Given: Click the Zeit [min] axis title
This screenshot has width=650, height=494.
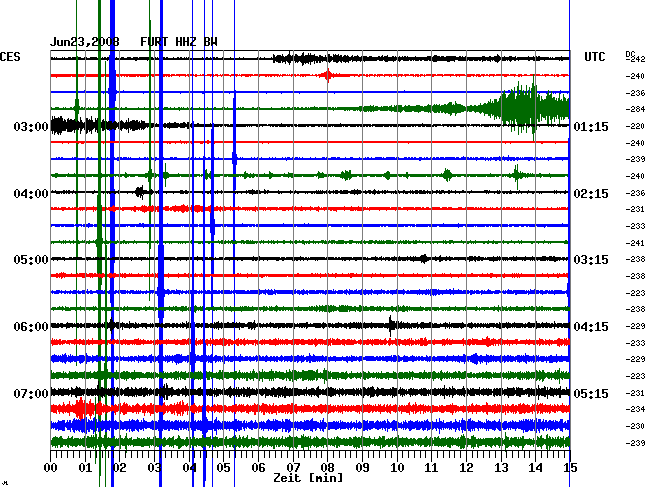Looking at the screenshot, I should tap(308, 478).
